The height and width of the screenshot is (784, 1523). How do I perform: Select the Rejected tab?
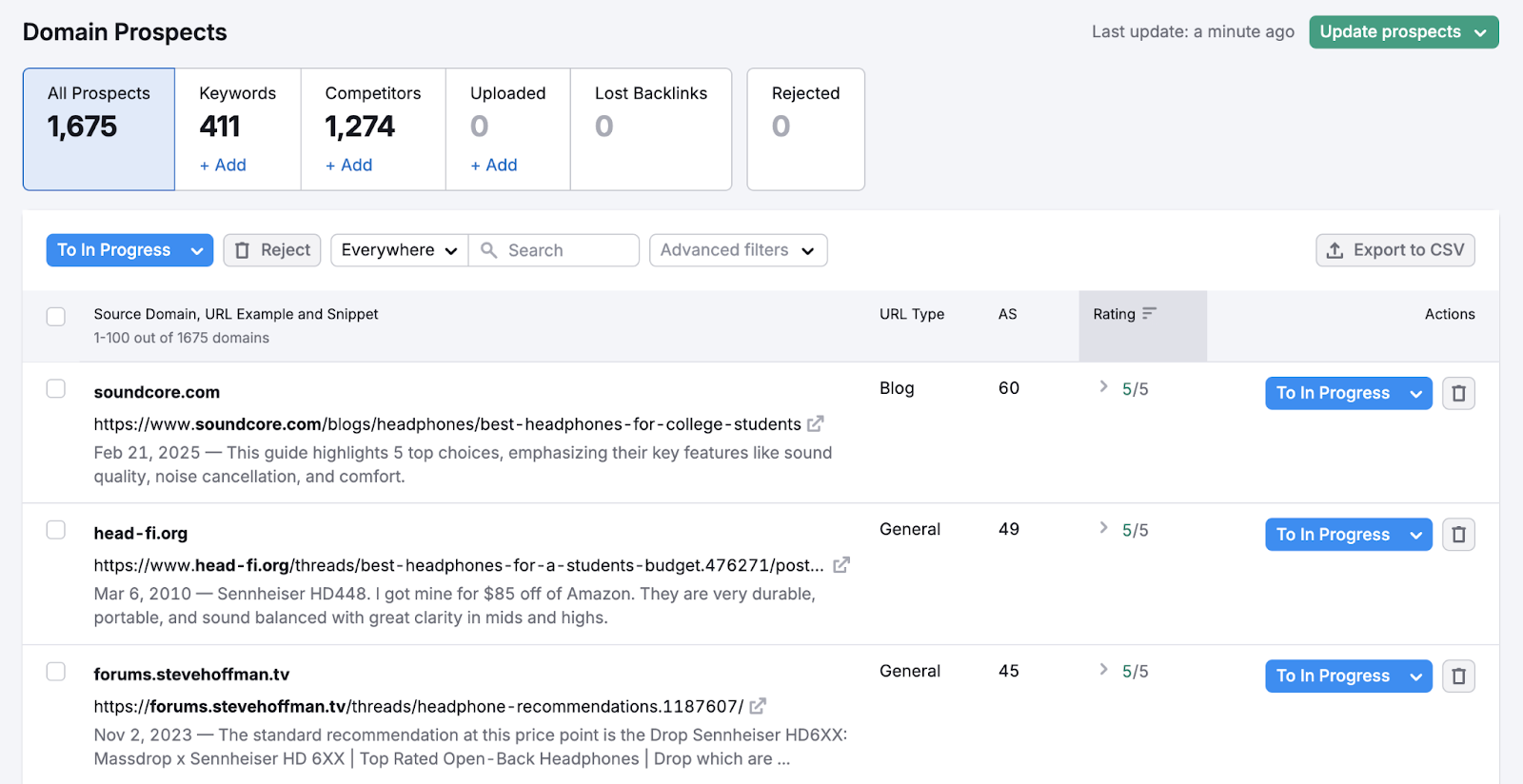(805, 128)
